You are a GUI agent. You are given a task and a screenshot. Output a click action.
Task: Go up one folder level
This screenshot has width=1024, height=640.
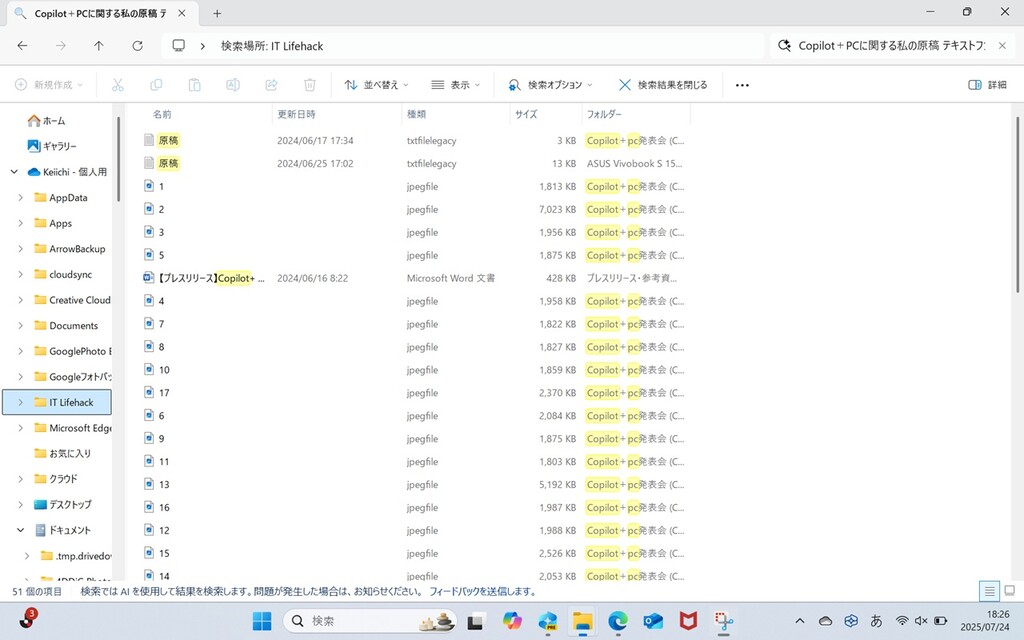click(x=99, y=46)
